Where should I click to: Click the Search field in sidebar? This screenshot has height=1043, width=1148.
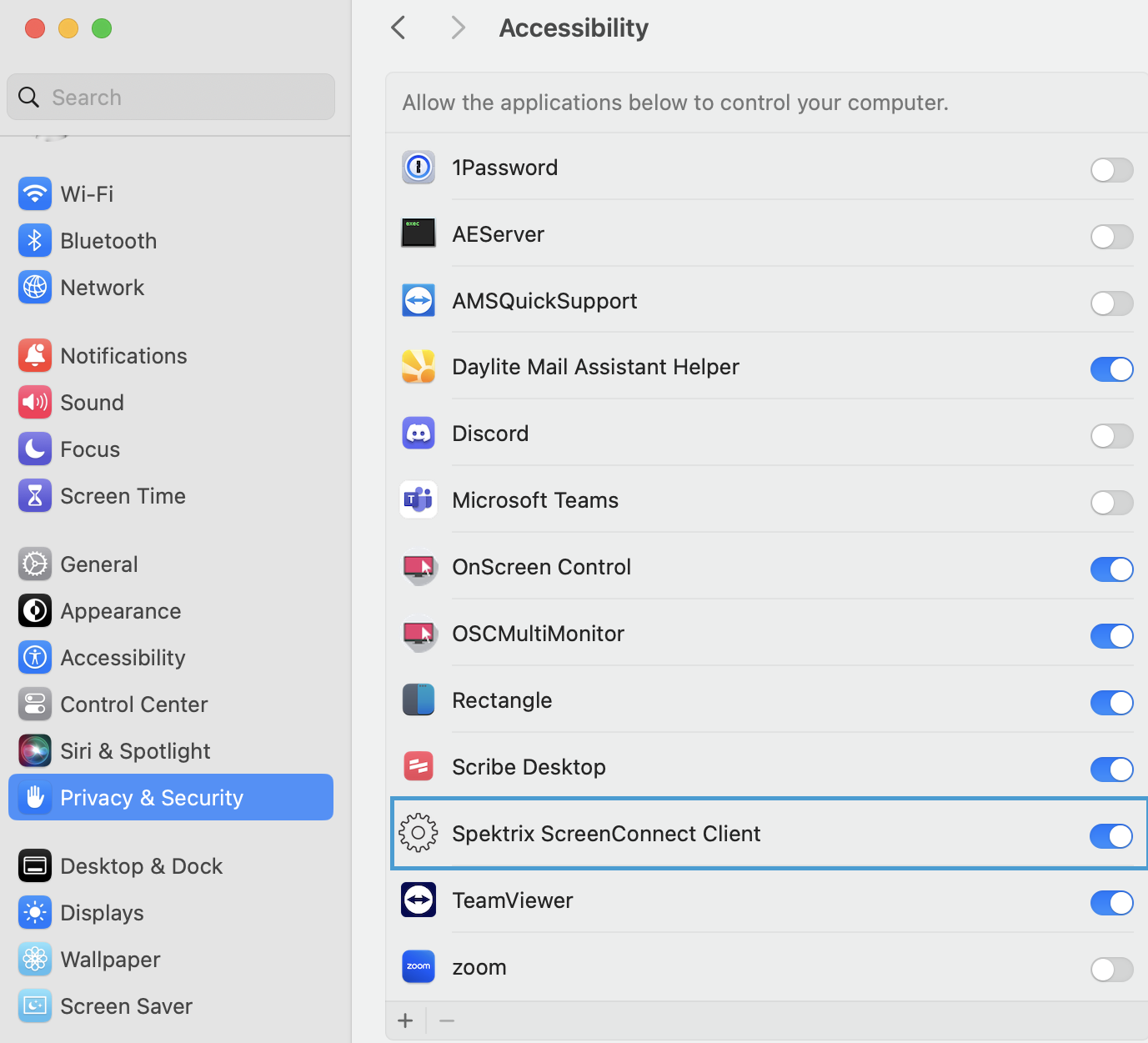[x=171, y=97]
